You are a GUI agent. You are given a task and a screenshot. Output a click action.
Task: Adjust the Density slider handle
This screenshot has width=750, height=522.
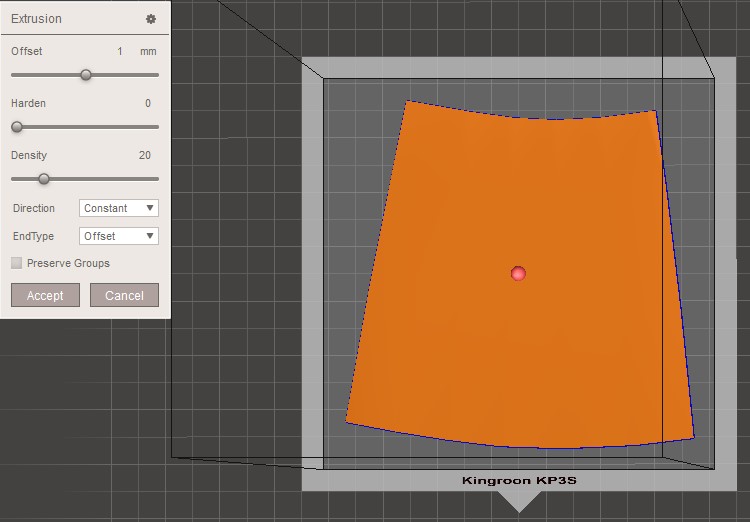pos(44,179)
